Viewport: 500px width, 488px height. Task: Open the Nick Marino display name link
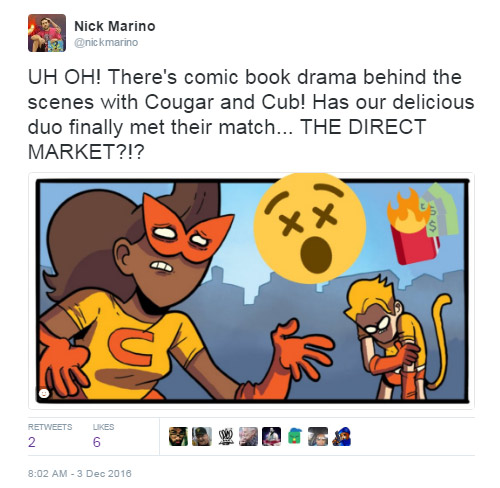pos(115,26)
